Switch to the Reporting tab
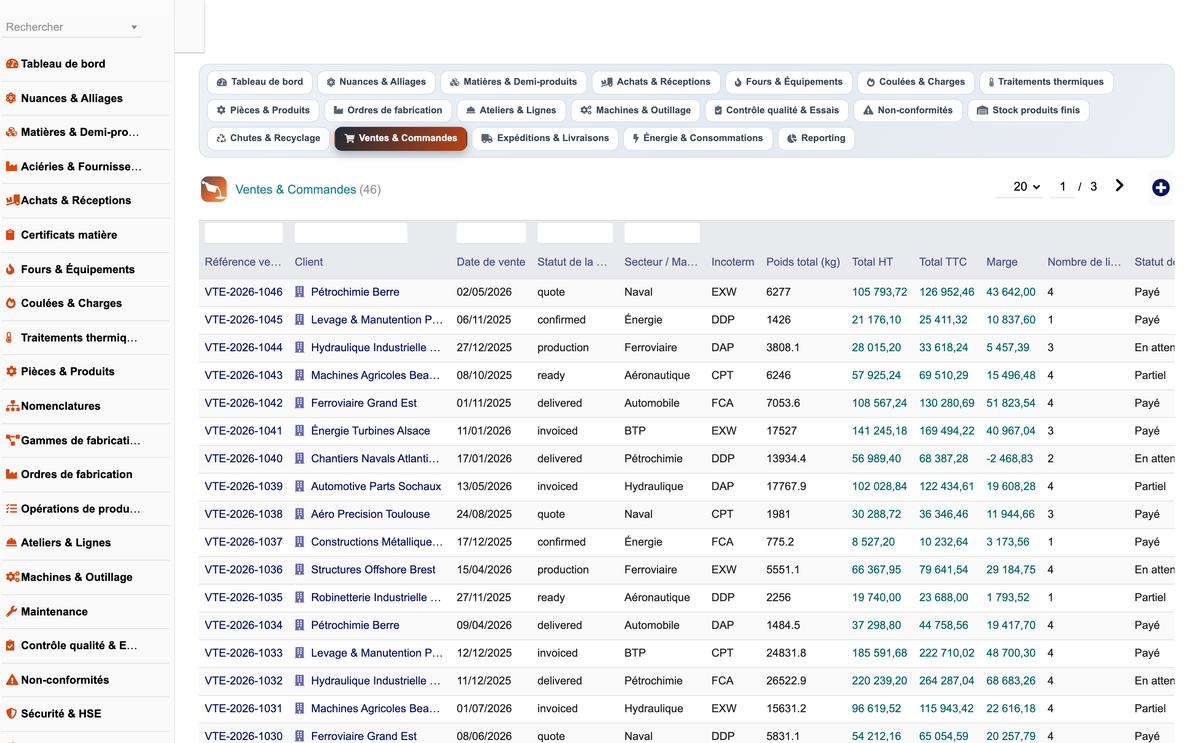This screenshot has height=743, width=1200. [x=815, y=138]
